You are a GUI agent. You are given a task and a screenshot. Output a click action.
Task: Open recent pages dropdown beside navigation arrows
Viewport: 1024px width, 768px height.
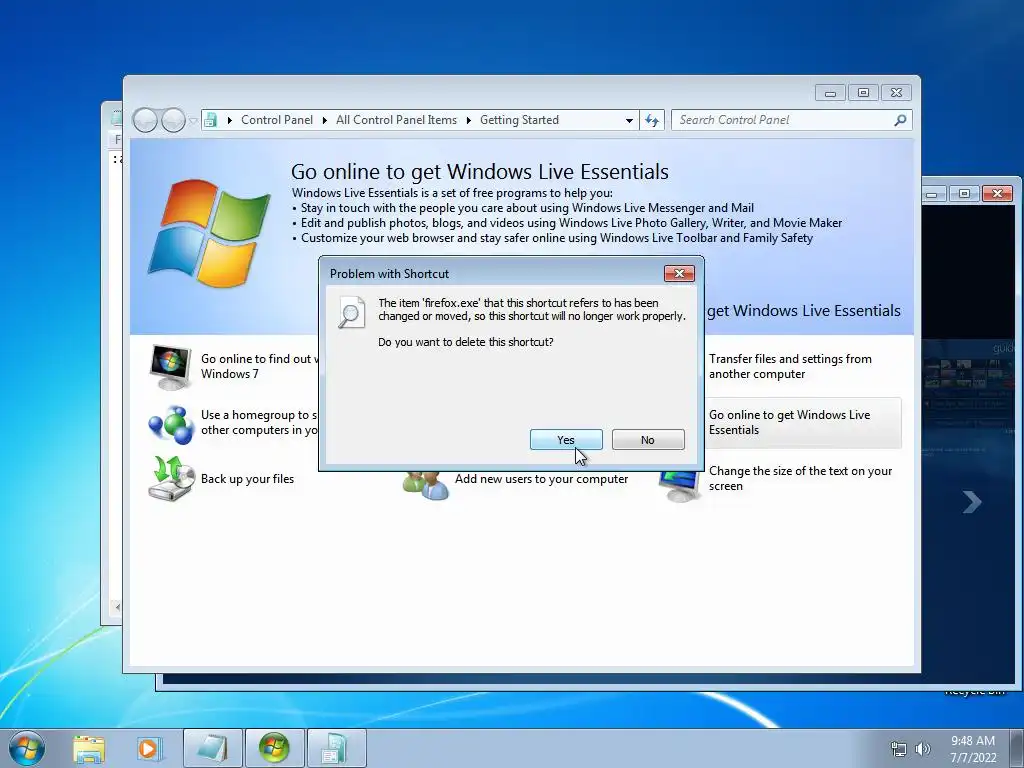pyautogui.click(x=193, y=121)
